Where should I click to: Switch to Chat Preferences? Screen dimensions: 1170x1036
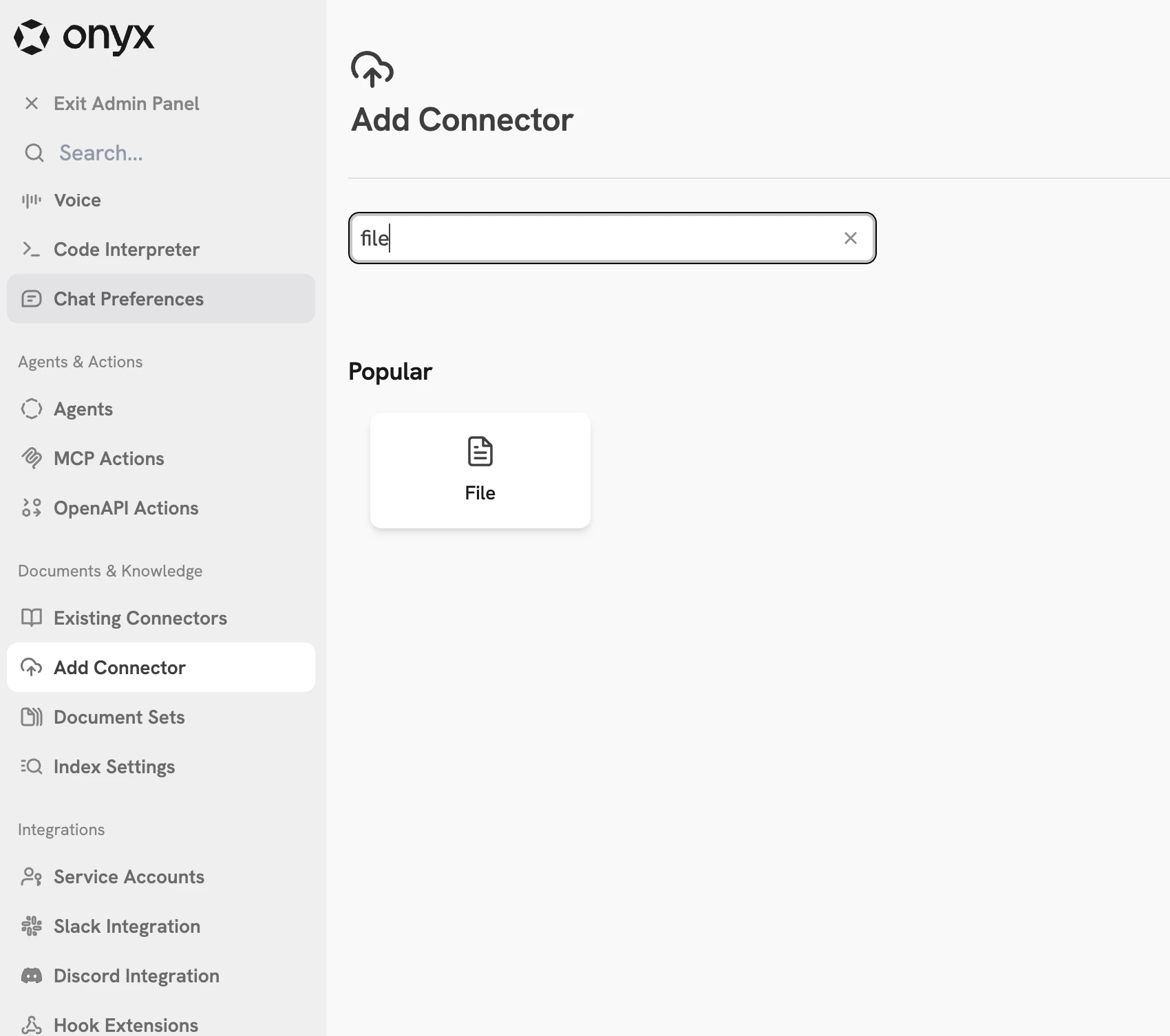click(x=128, y=299)
